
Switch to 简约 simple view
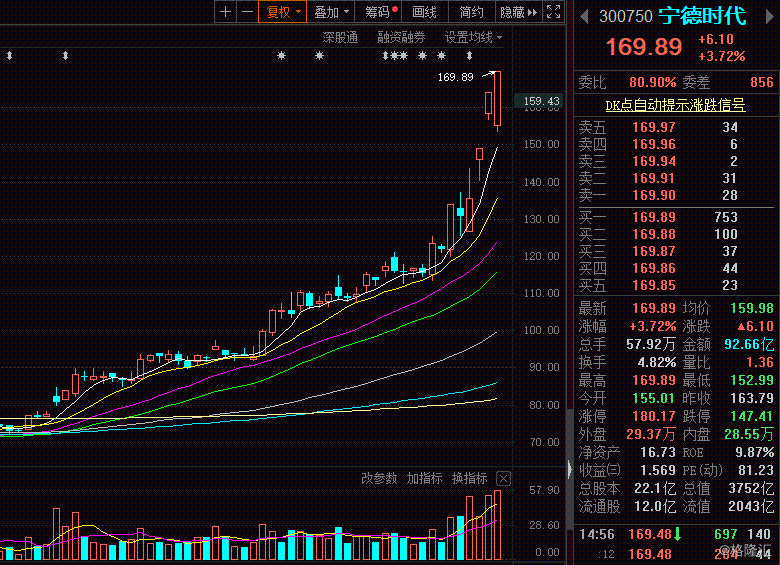(471, 11)
